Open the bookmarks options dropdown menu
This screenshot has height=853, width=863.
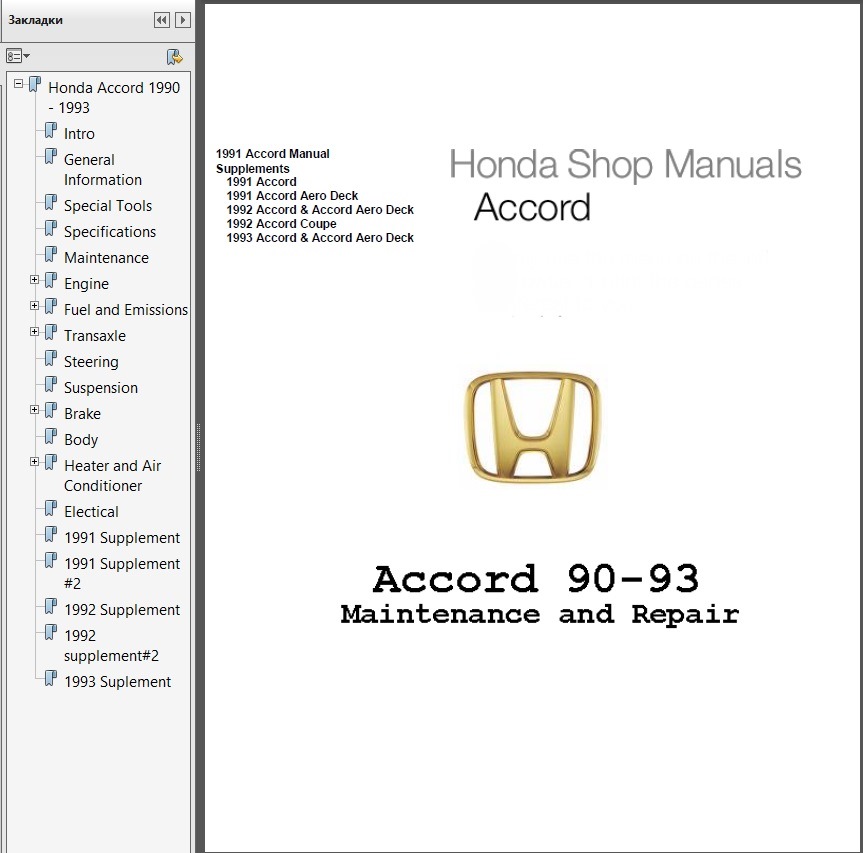(x=18, y=56)
